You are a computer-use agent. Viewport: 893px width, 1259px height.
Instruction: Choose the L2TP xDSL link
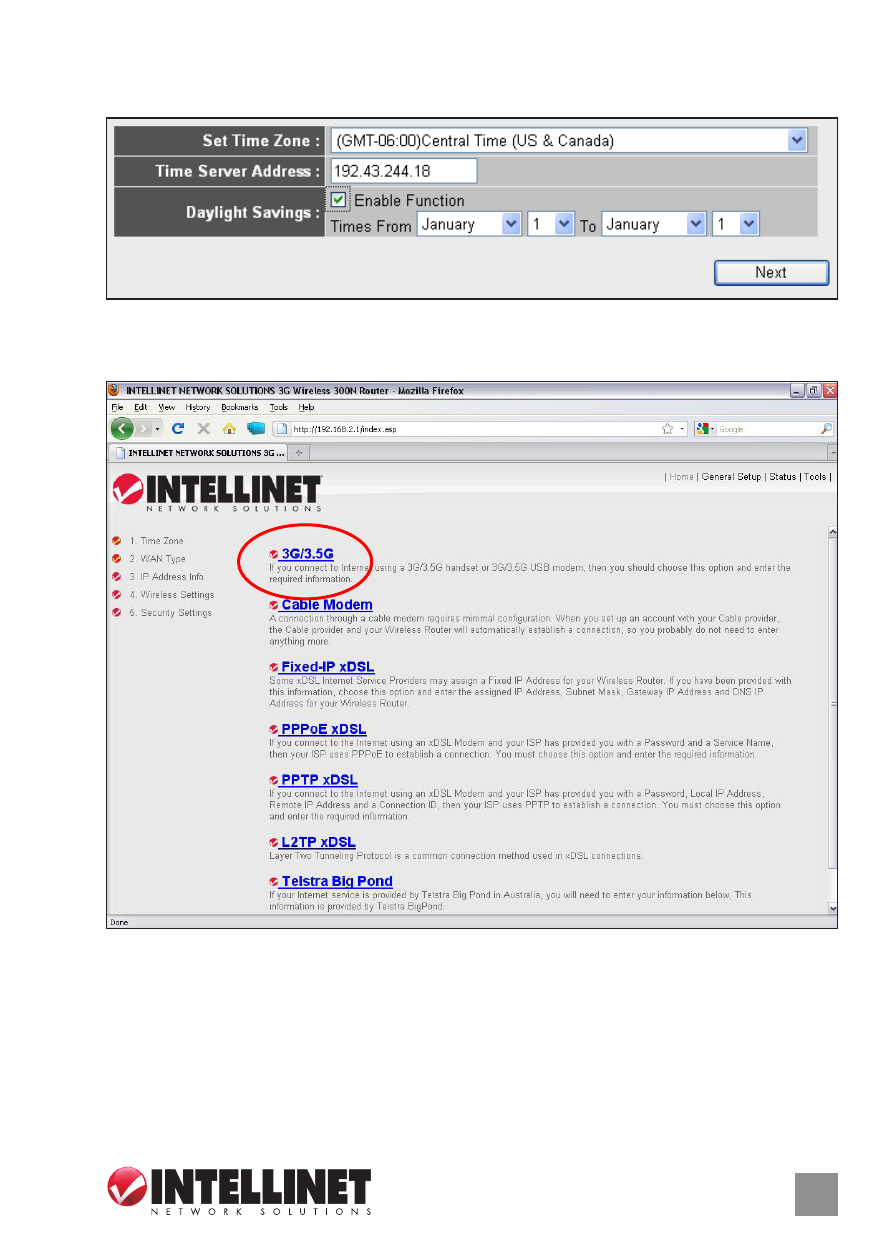click(318, 843)
